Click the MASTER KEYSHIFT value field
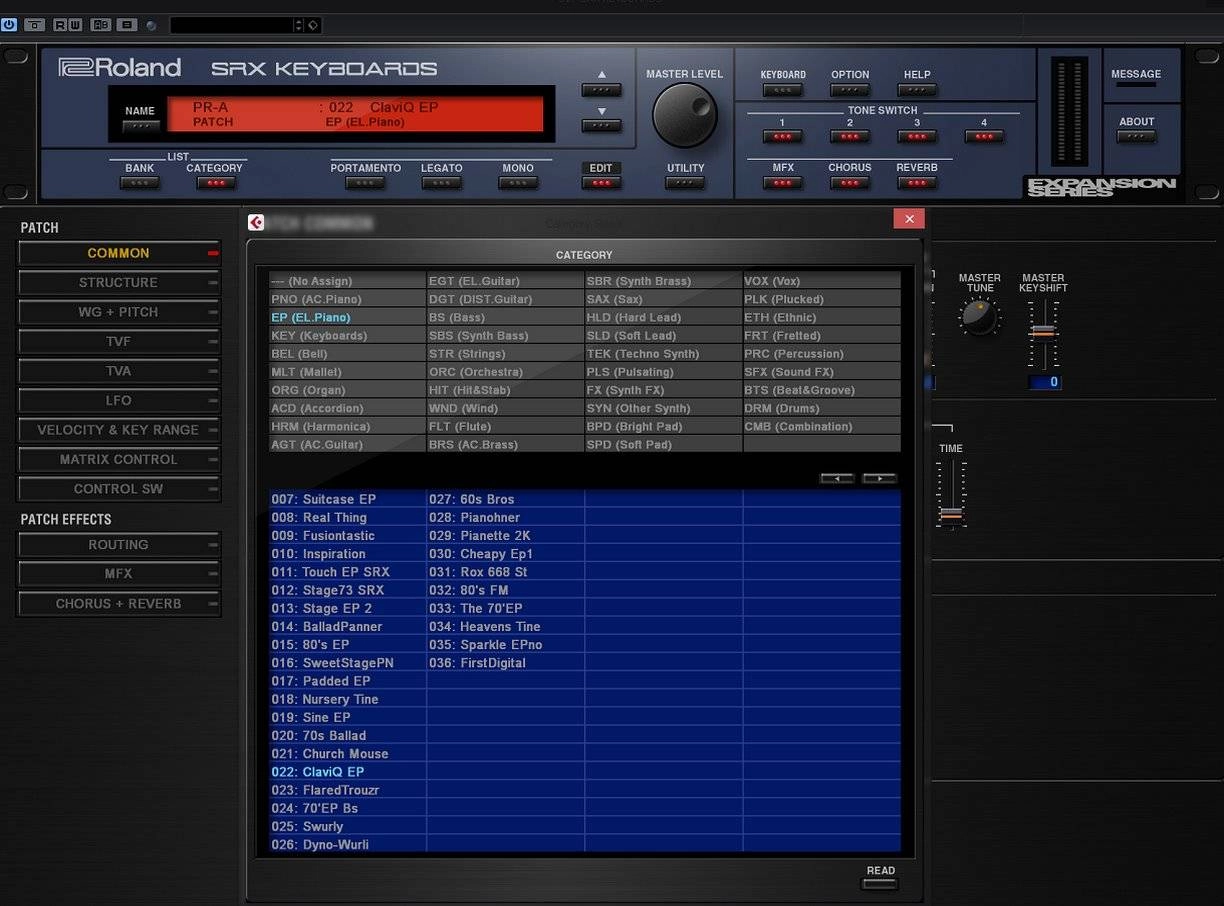Screen dimensions: 1224x906 (x=1046, y=382)
